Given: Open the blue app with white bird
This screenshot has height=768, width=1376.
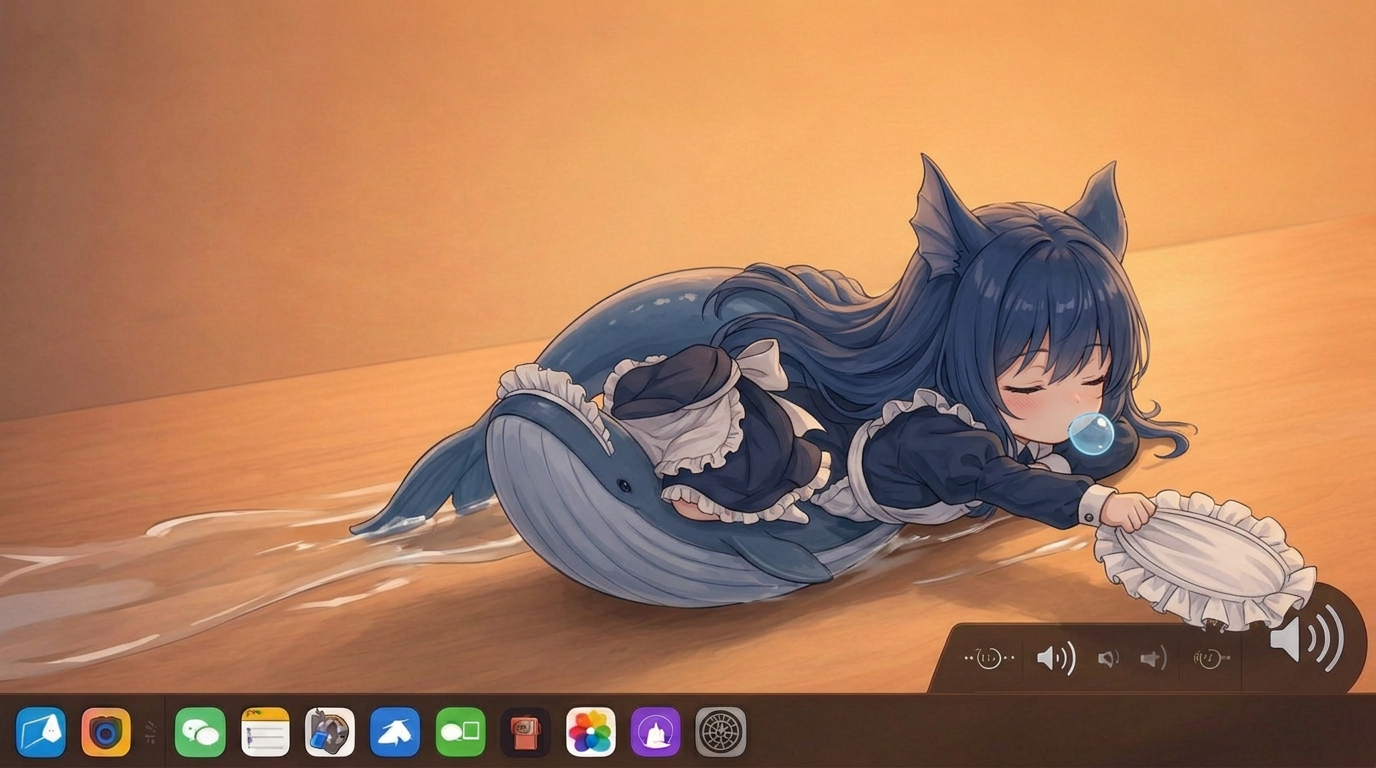Looking at the screenshot, I should point(395,732).
